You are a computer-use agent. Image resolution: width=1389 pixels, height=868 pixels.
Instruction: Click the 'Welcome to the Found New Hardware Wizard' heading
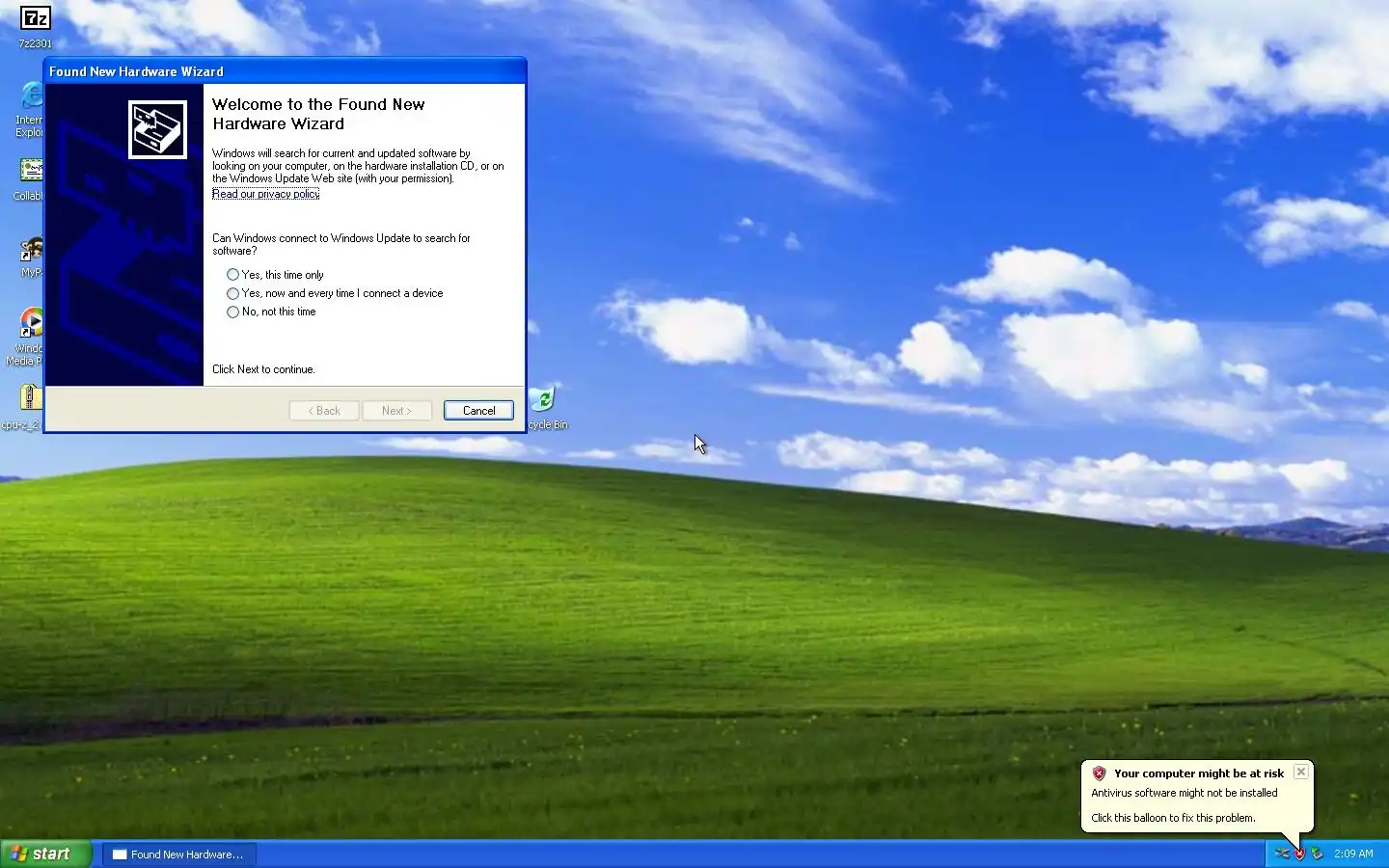pyautogui.click(x=318, y=114)
